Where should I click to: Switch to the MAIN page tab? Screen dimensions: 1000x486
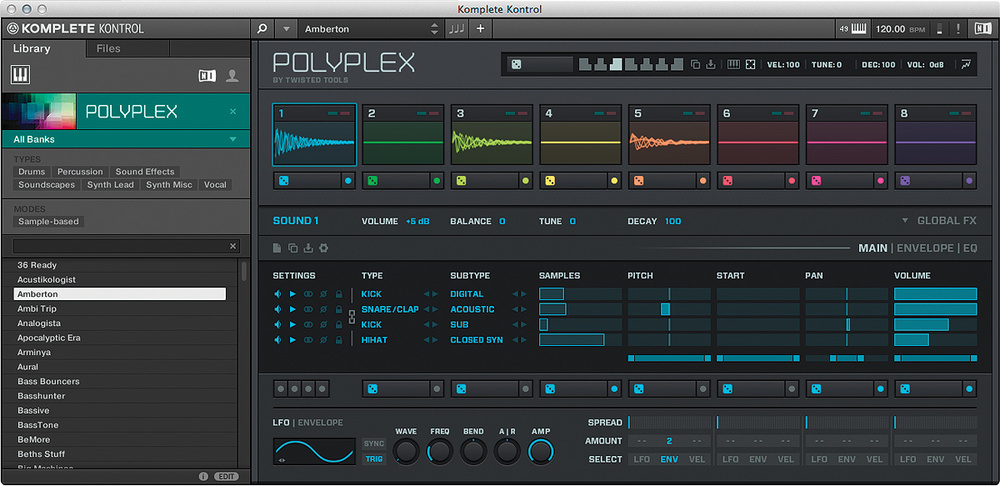873,248
